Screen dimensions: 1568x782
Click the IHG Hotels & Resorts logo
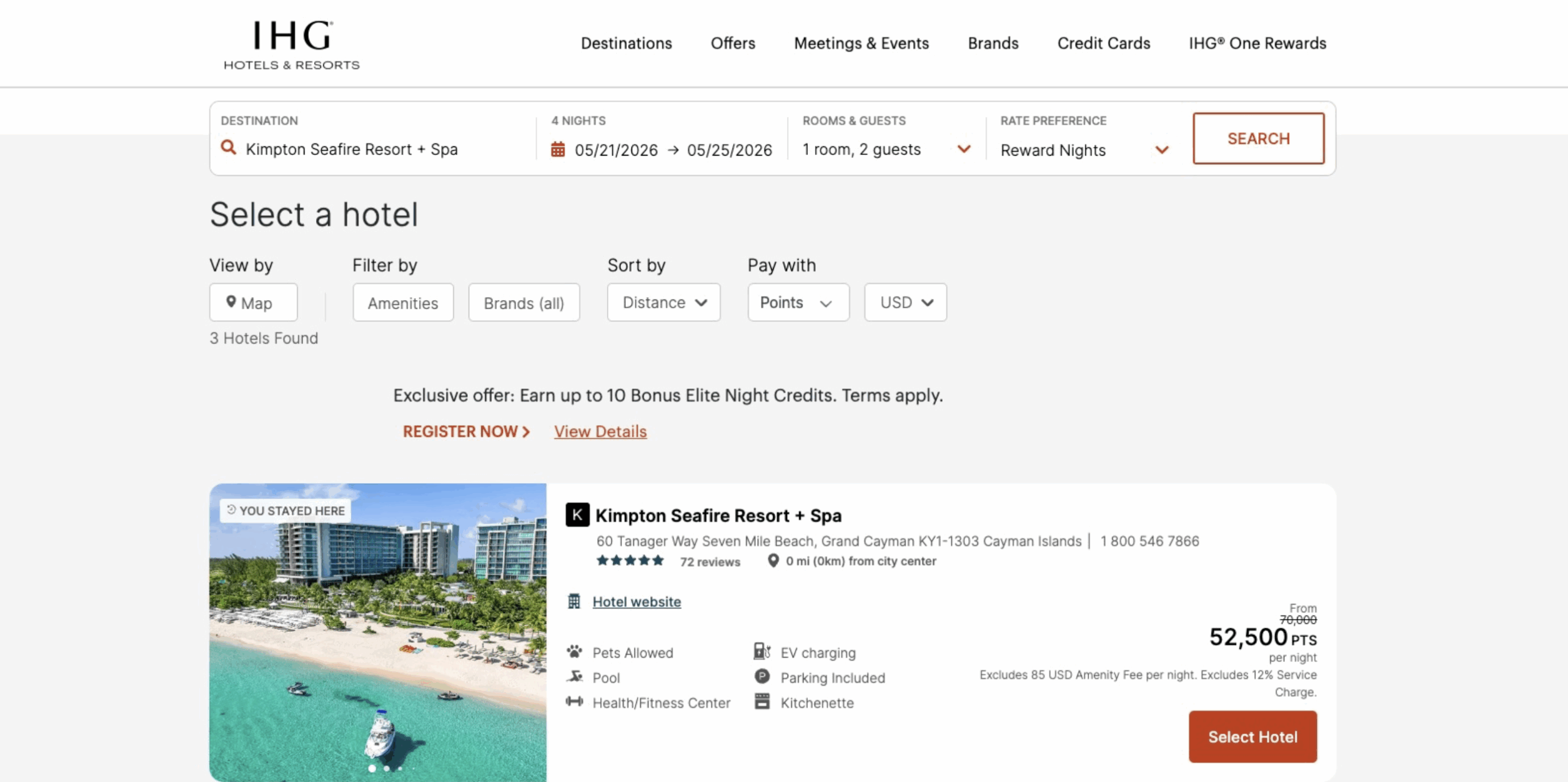(x=292, y=45)
